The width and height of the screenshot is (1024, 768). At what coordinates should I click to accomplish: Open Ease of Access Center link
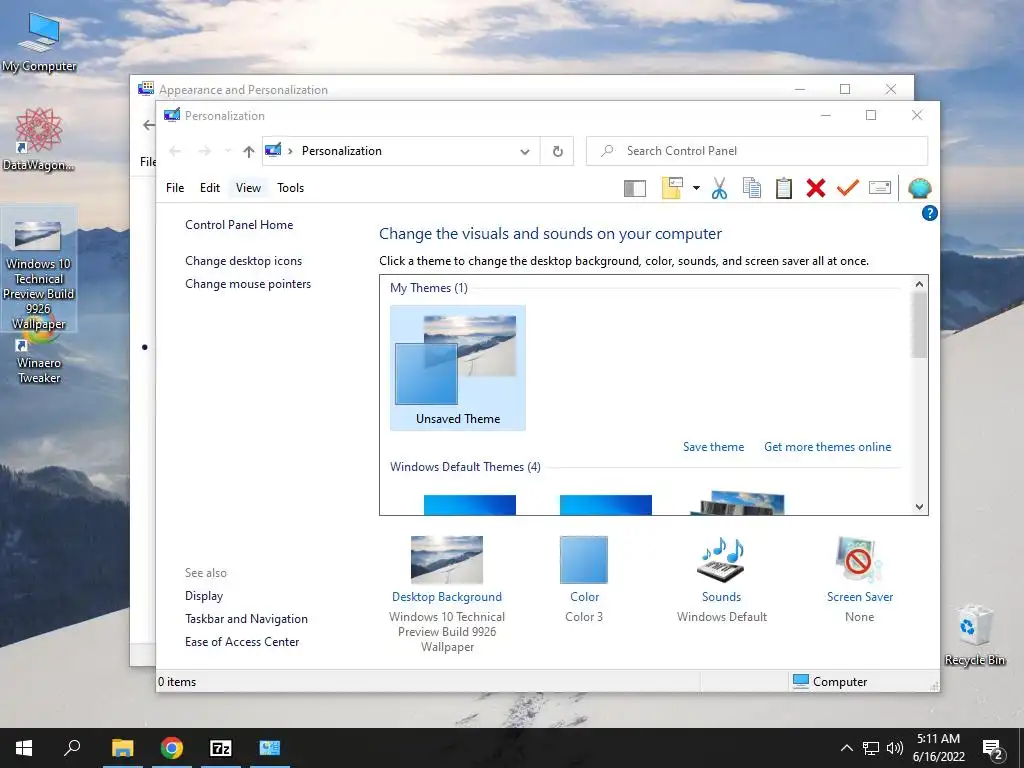(242, 642)
